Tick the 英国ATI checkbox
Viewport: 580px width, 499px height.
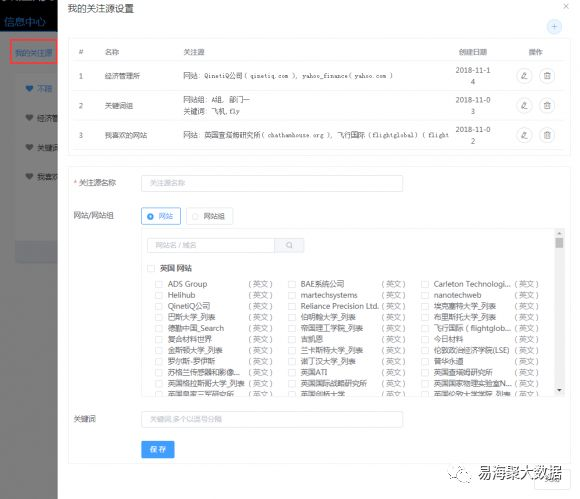click(292, 372)
